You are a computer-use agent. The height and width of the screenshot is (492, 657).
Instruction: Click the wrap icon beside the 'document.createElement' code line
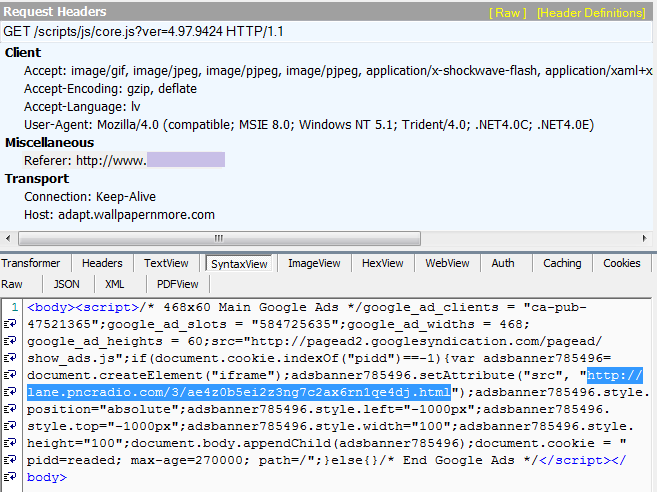click(x=10, y=375)
